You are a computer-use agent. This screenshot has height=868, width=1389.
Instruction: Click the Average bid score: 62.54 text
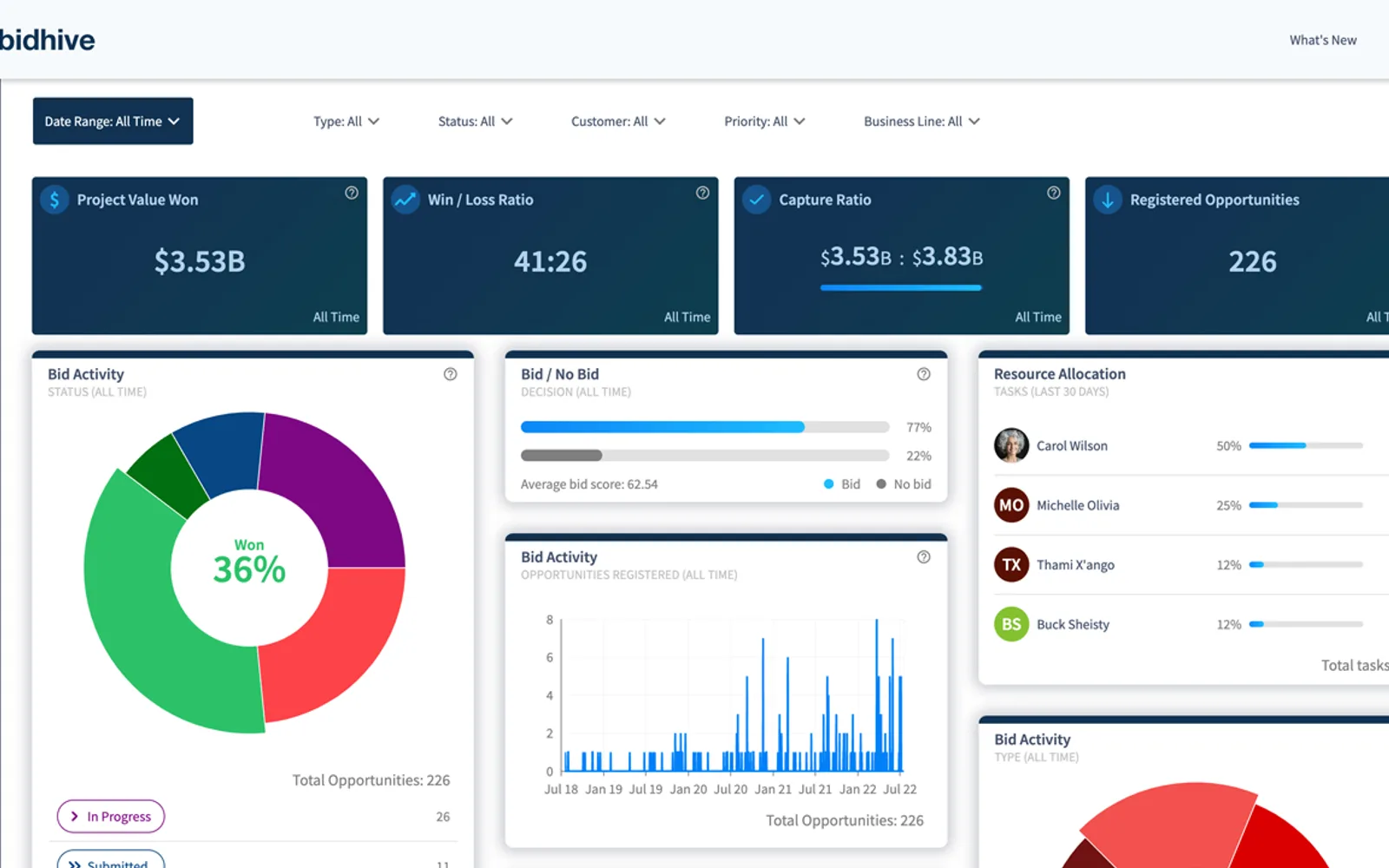coord(589,484)
